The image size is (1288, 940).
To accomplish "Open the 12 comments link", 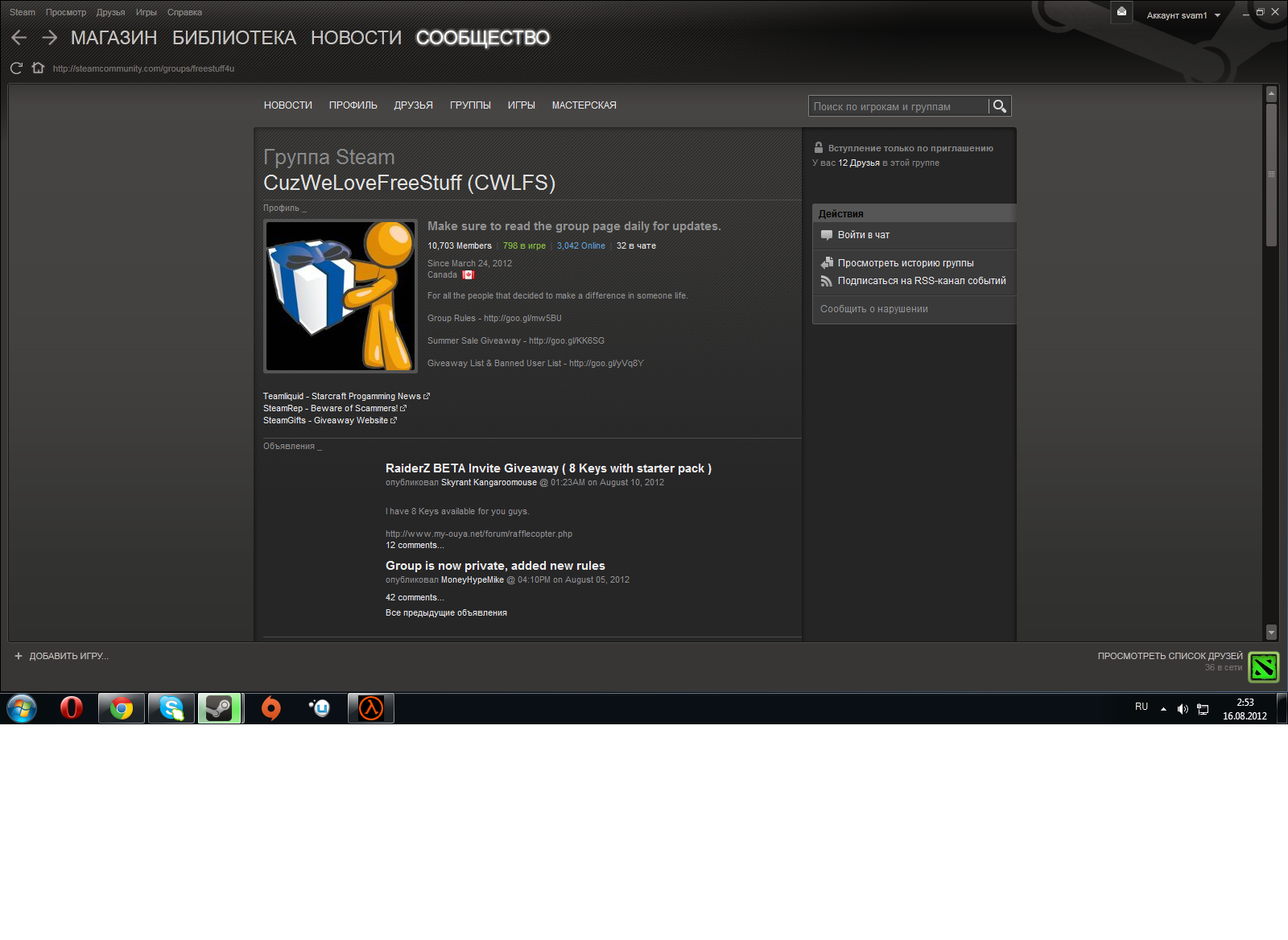I will tap(415, 546).
